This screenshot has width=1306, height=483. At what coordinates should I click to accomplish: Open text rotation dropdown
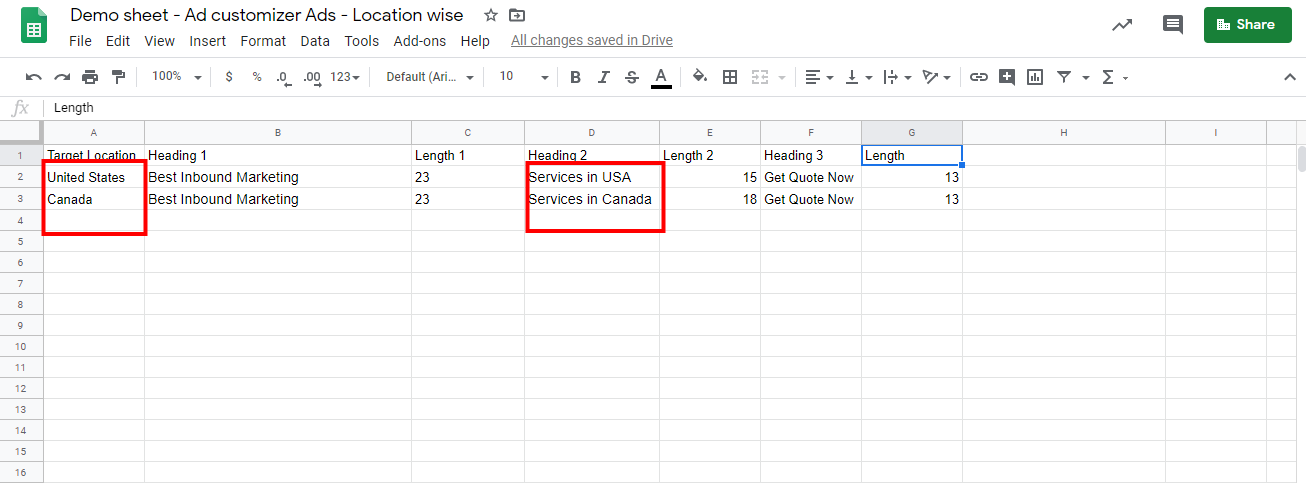pos(936,77)
